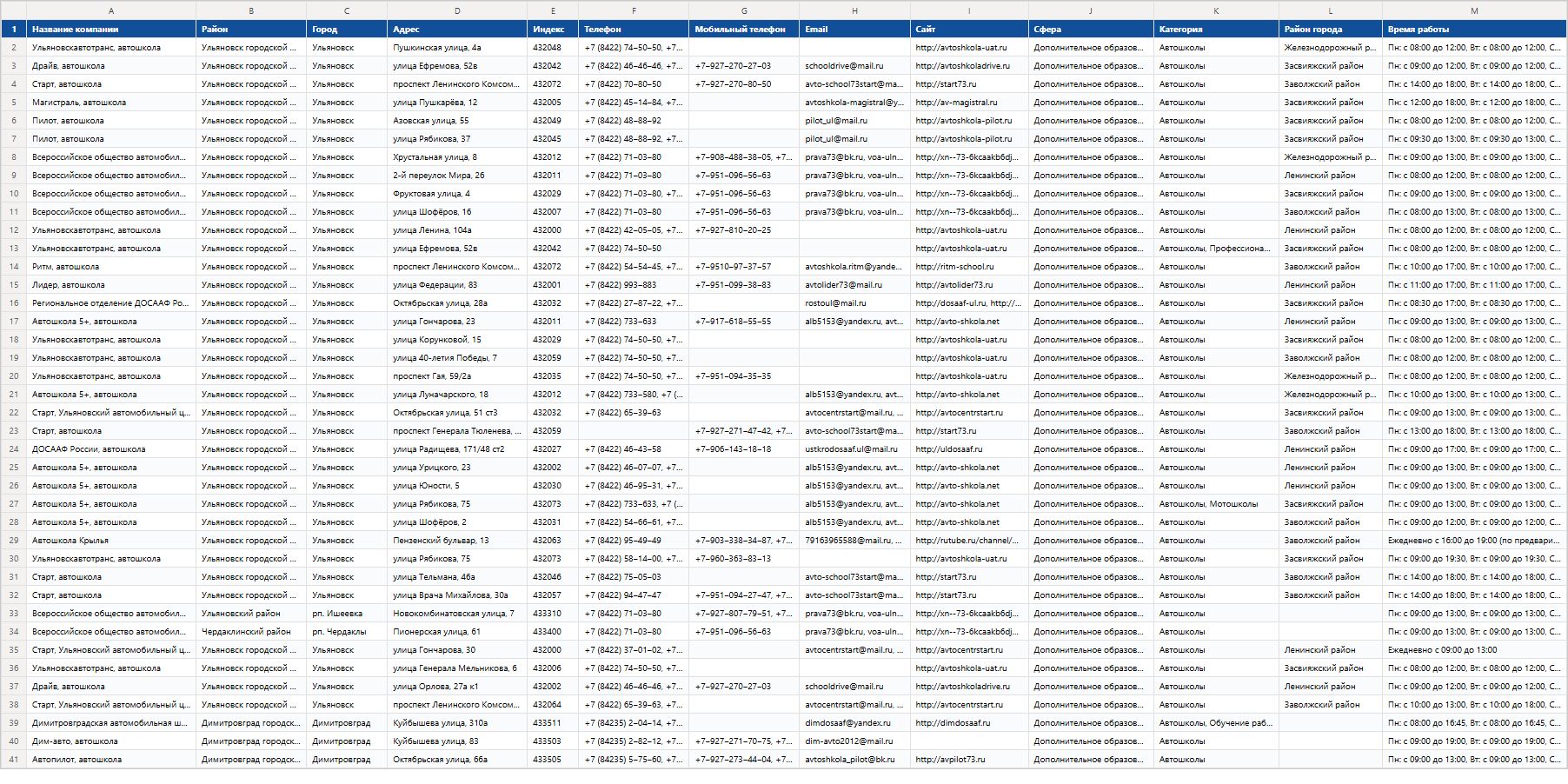The width and height of the screenshot is (1568, 784).
Task: Select cell 'Дим-авто, автошкола'
Action: [111, 741]
